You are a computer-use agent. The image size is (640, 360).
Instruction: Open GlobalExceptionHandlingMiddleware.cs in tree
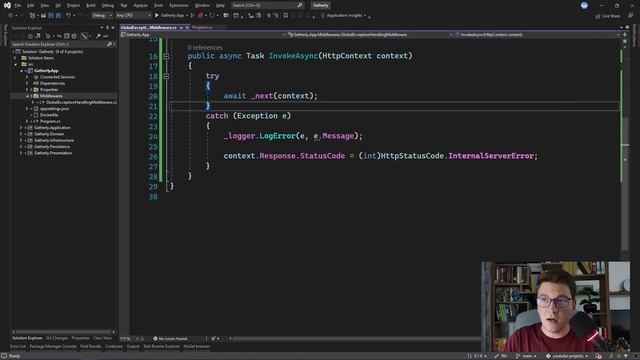pos(81,102)
